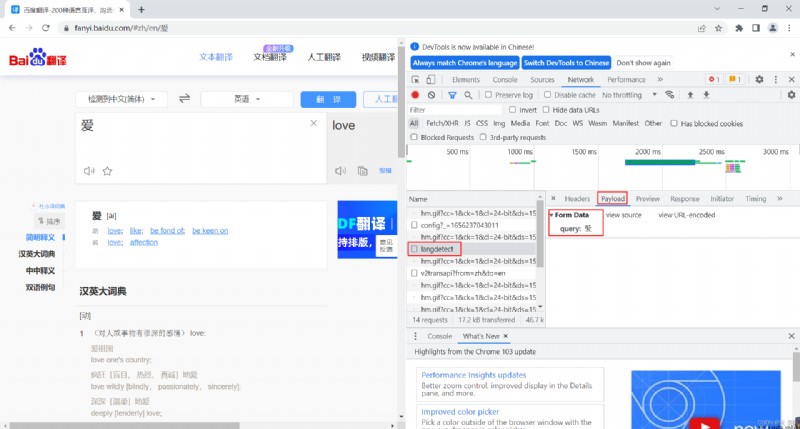Click the DevTools inspect element icon
The width and height of the screenshot is (800, 429).
(x=416, y=80)
